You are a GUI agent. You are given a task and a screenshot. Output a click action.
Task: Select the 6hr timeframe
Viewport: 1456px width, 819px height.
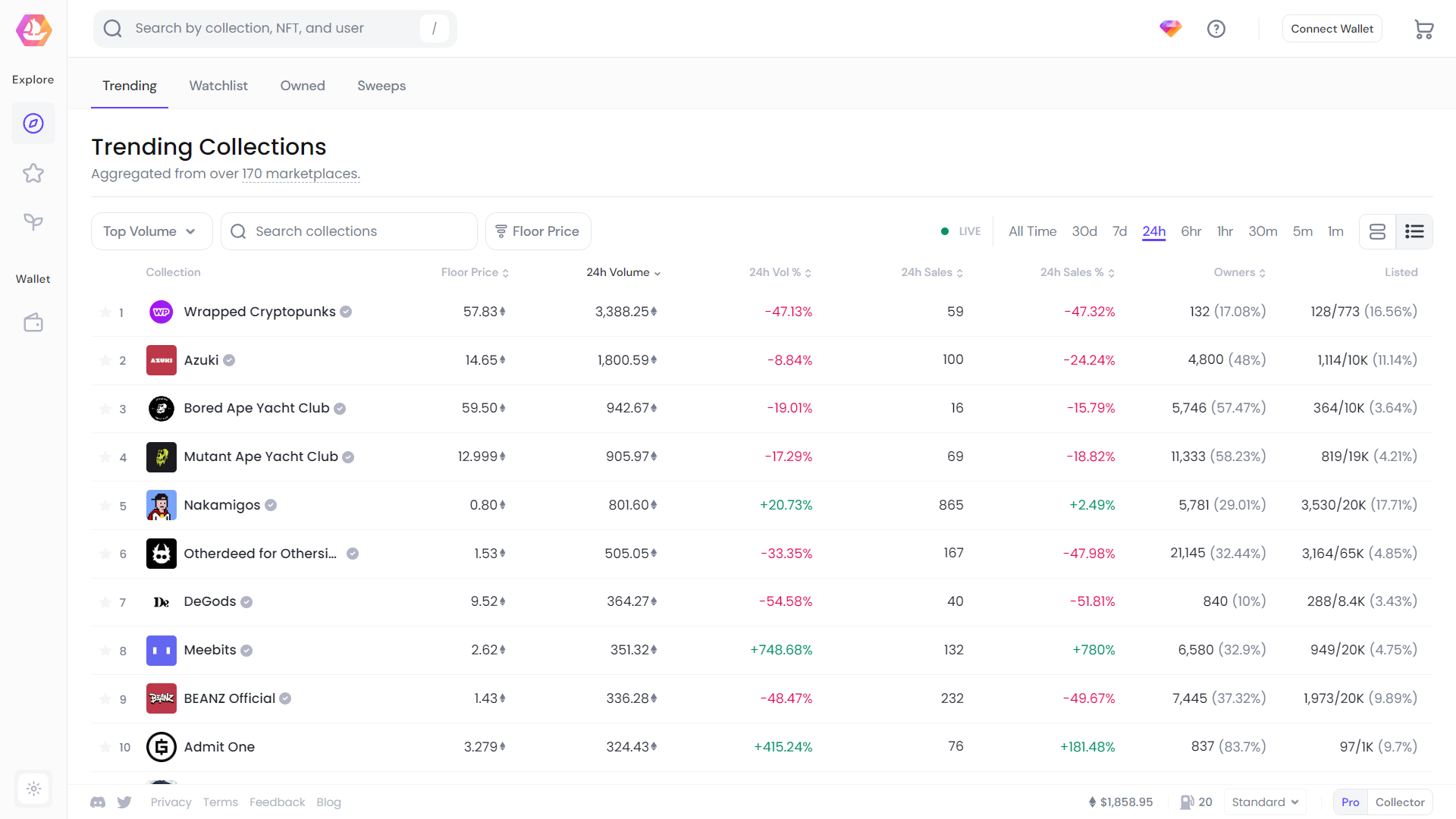1191,231
